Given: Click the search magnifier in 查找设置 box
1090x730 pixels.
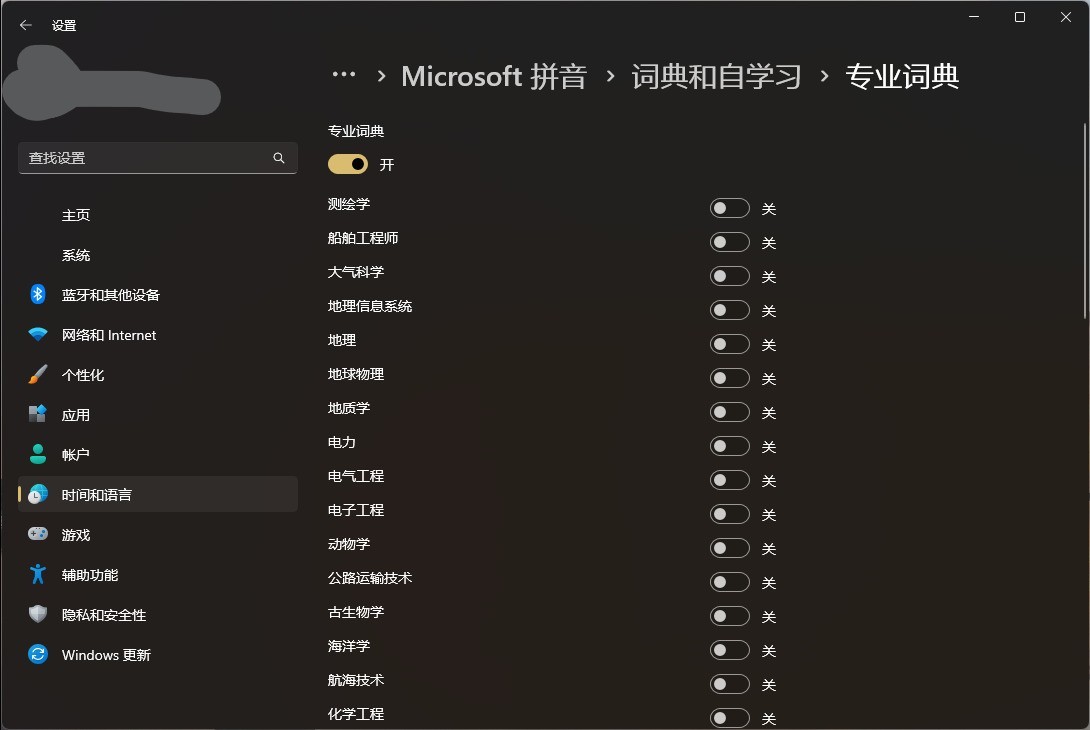Looking at the screenshot, I should click(279, 158).
